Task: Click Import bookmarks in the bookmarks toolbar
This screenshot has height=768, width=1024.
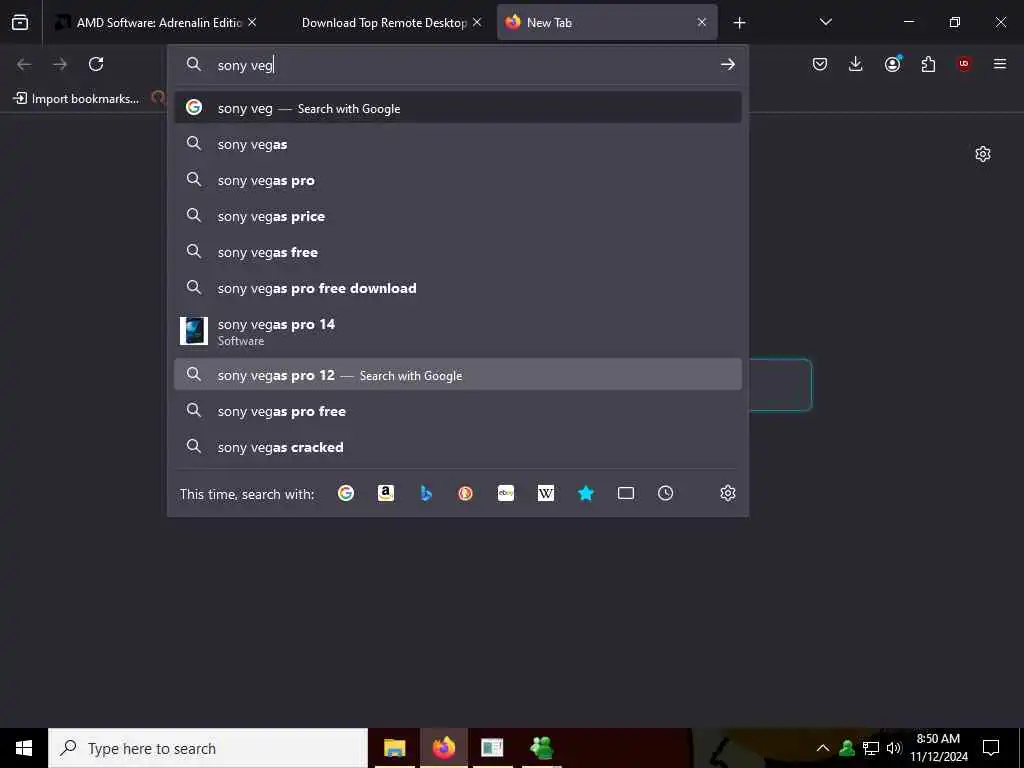Action: coord(76,99)
